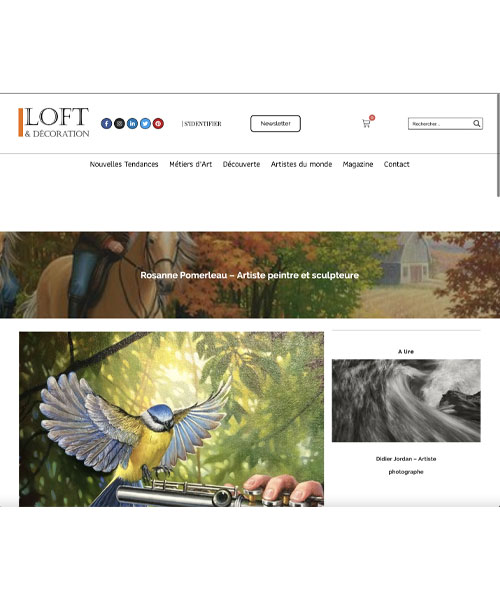Click the search magnifier icon
Viewport: 500px width, 600px height.
(477, 124)
